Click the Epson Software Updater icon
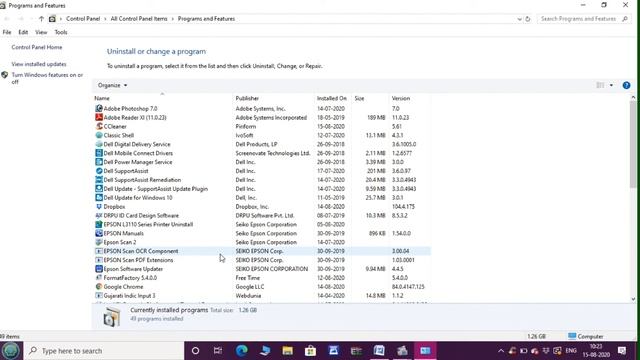640x360 pixels. tap(99, 269)
